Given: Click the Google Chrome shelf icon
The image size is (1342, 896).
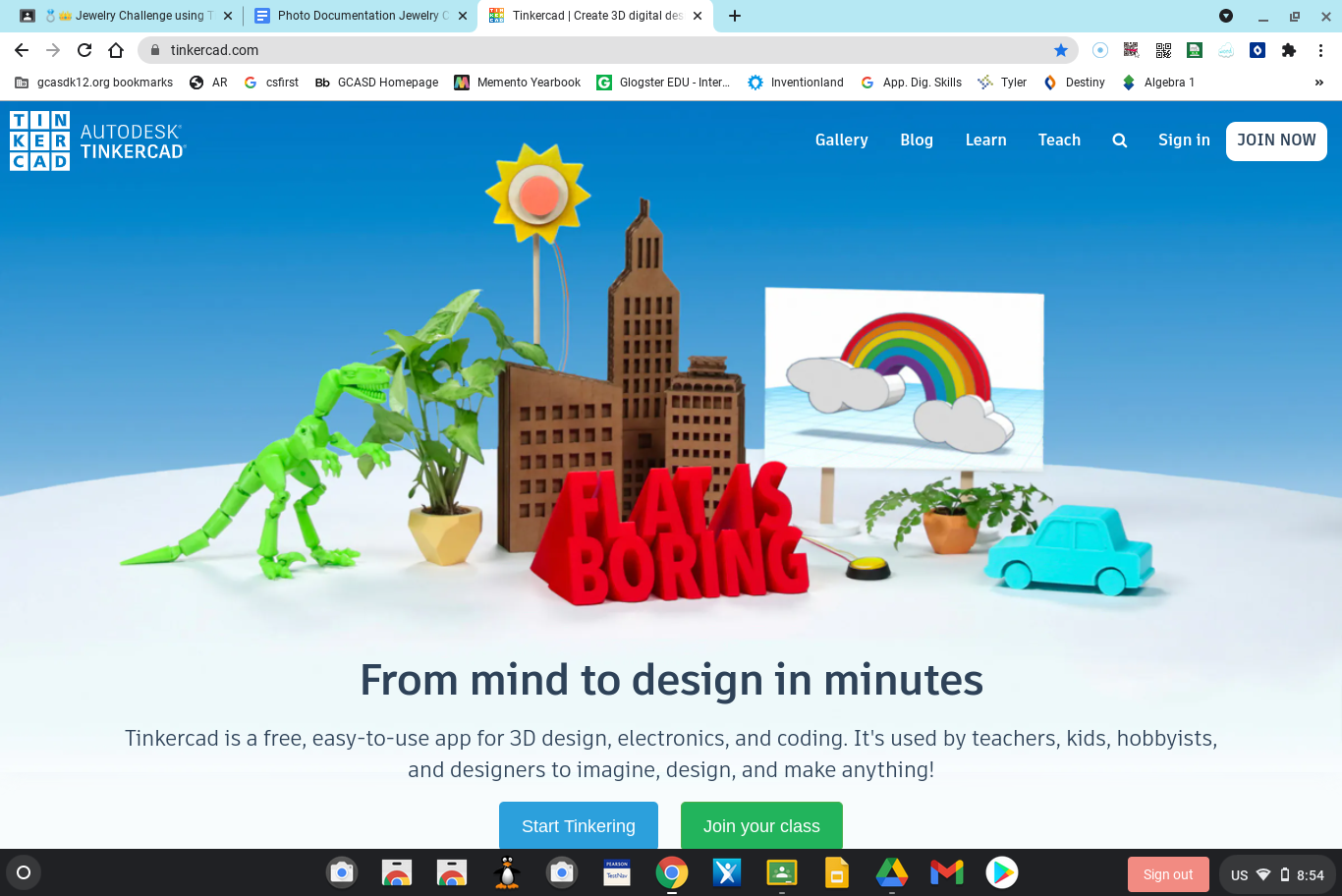Looking at the screenshot, I should click(672, 872).
